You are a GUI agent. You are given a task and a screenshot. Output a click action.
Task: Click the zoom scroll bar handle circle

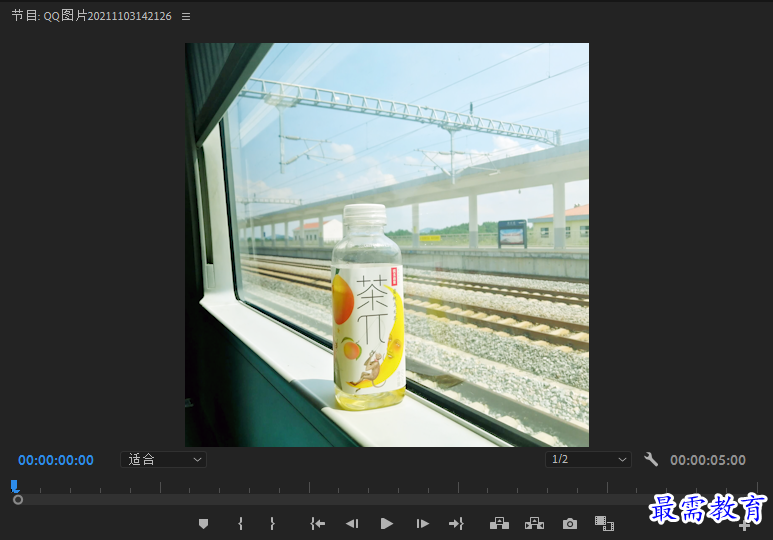coord(18,500)
